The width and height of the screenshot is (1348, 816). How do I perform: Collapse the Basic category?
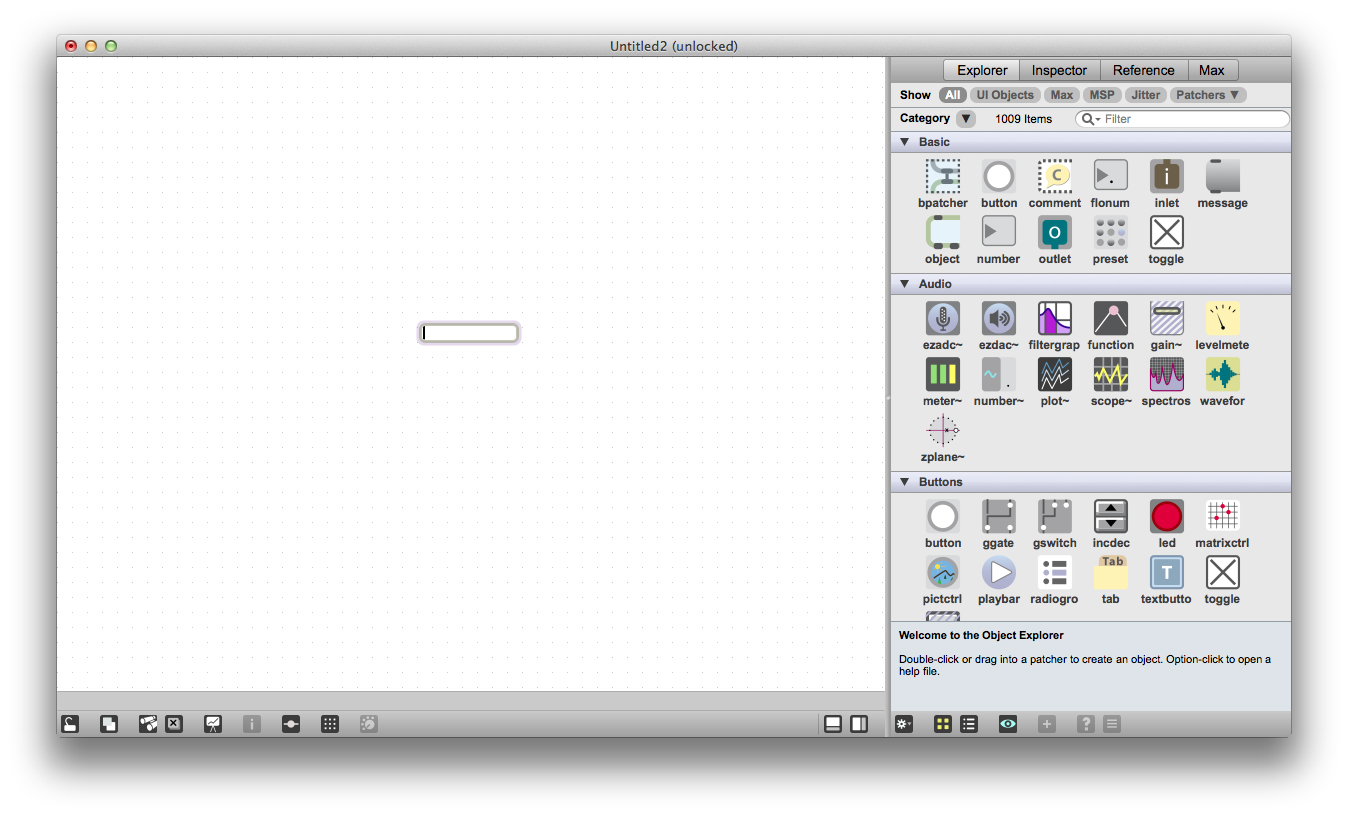(904, 142)
